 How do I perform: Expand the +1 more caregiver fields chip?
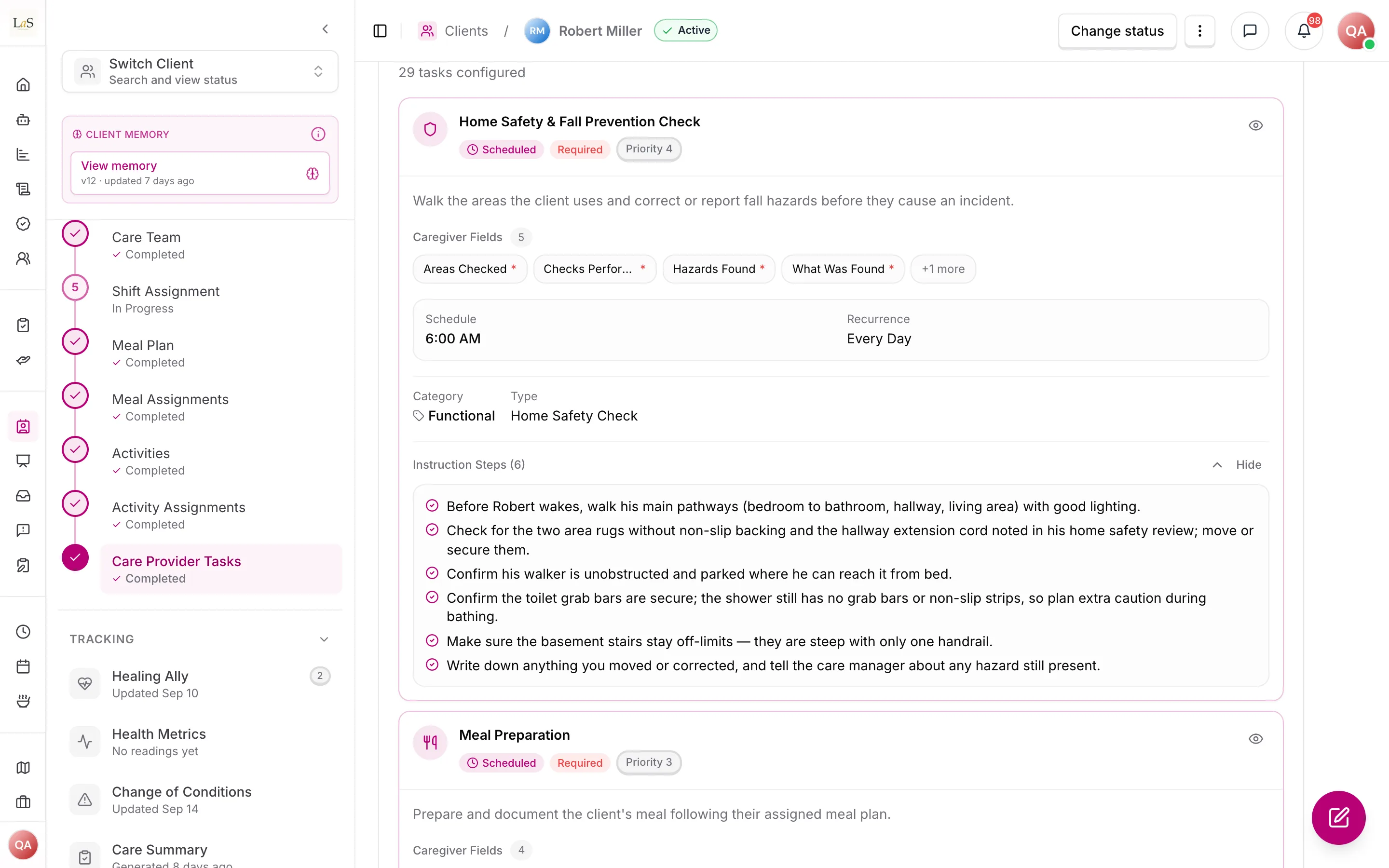click(942, 269)
